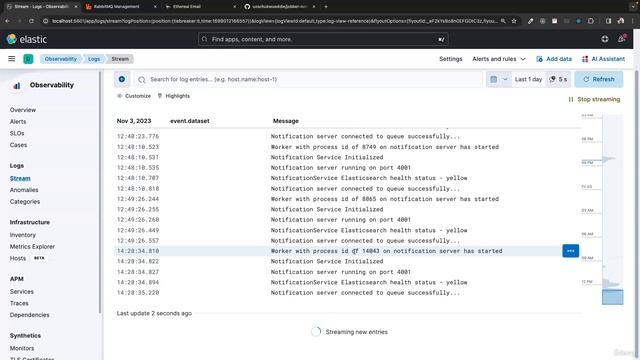
Task: Open Monitors under Synthetics
Action: tap(22, 348)
